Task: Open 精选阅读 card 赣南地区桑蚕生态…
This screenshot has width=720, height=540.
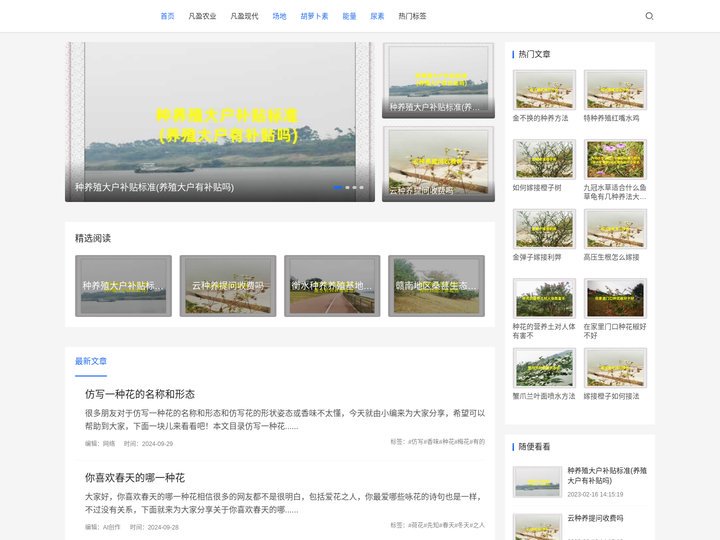Action: (x=436, y=286)
